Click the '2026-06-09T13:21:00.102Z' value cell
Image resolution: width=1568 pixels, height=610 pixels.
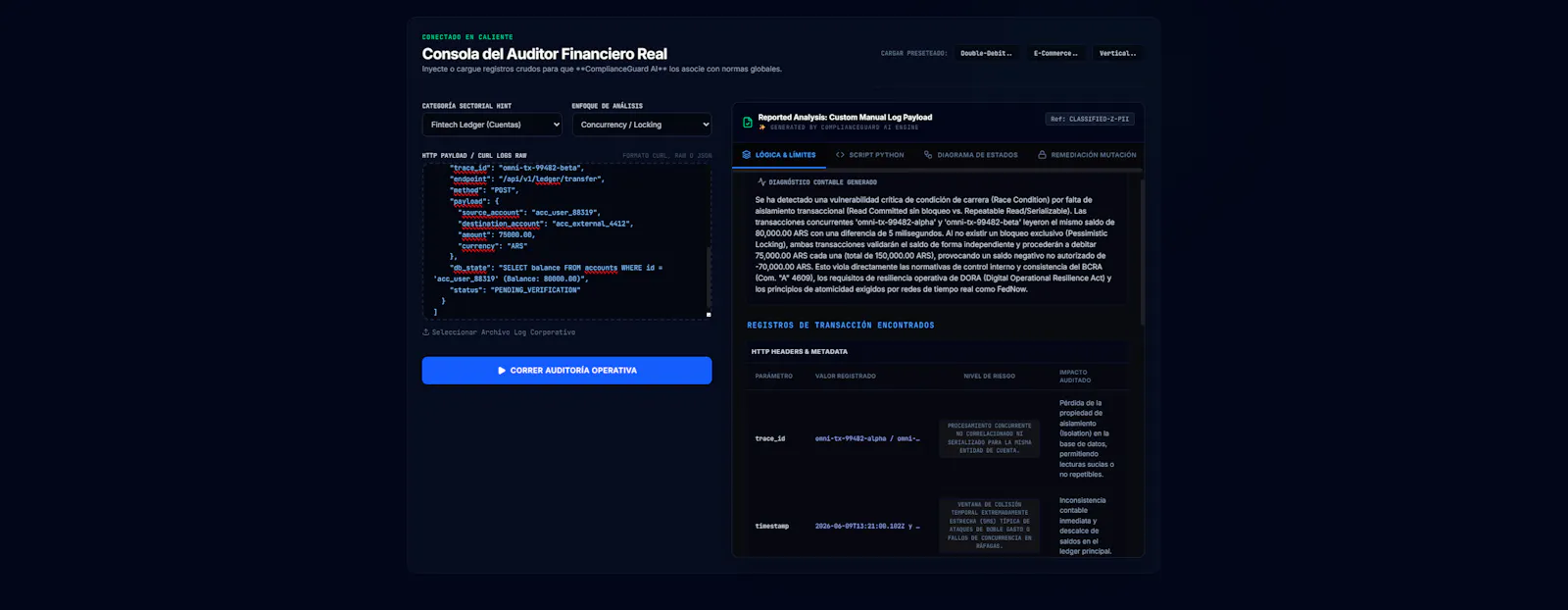(867, 527)
